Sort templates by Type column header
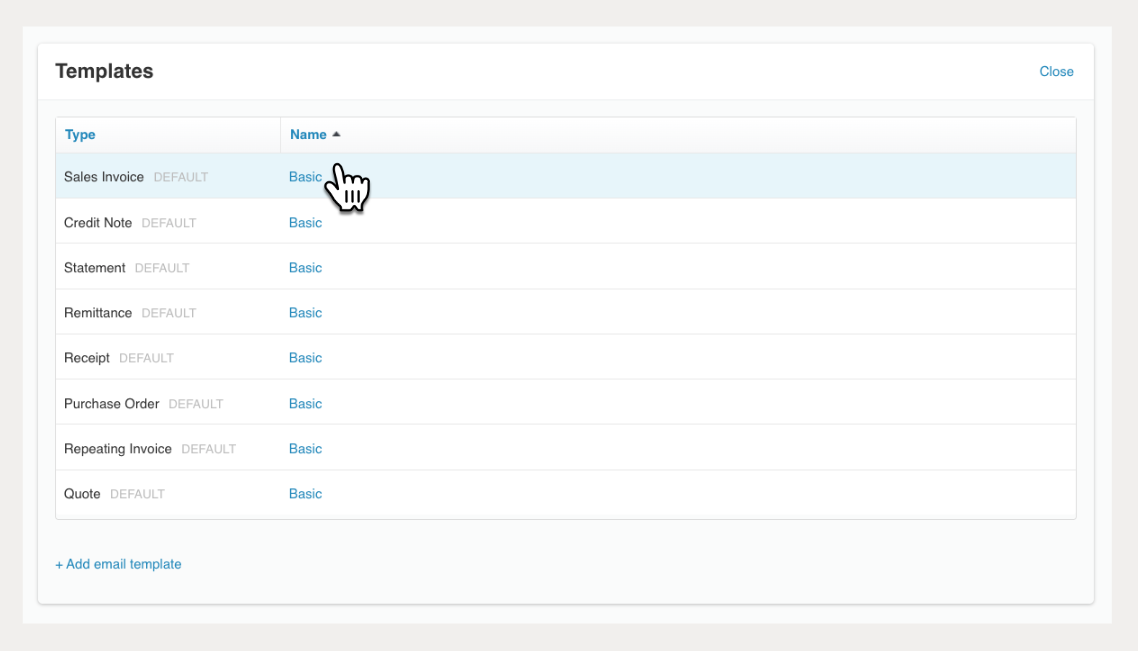Screen dimensions: 1138x651 click(x=80, y=135)
